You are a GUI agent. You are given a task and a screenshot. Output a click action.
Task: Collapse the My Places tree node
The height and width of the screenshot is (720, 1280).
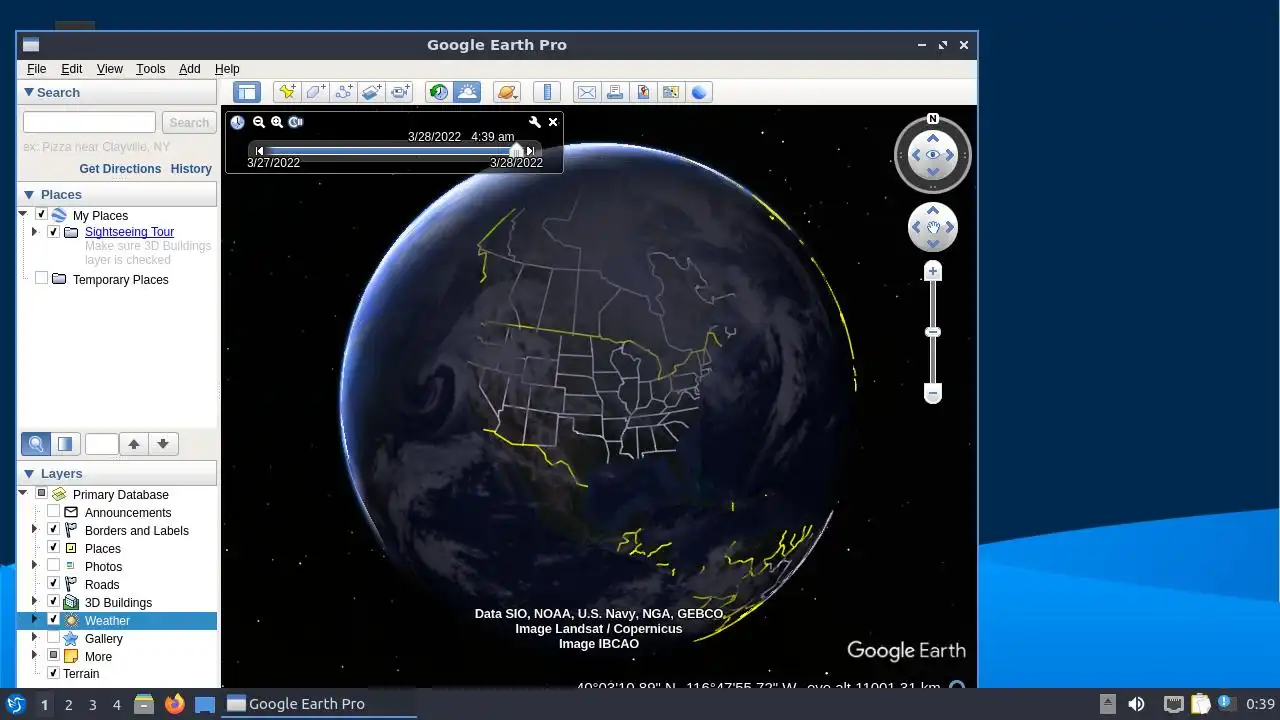pyautogui.click(x=23, y=215)
